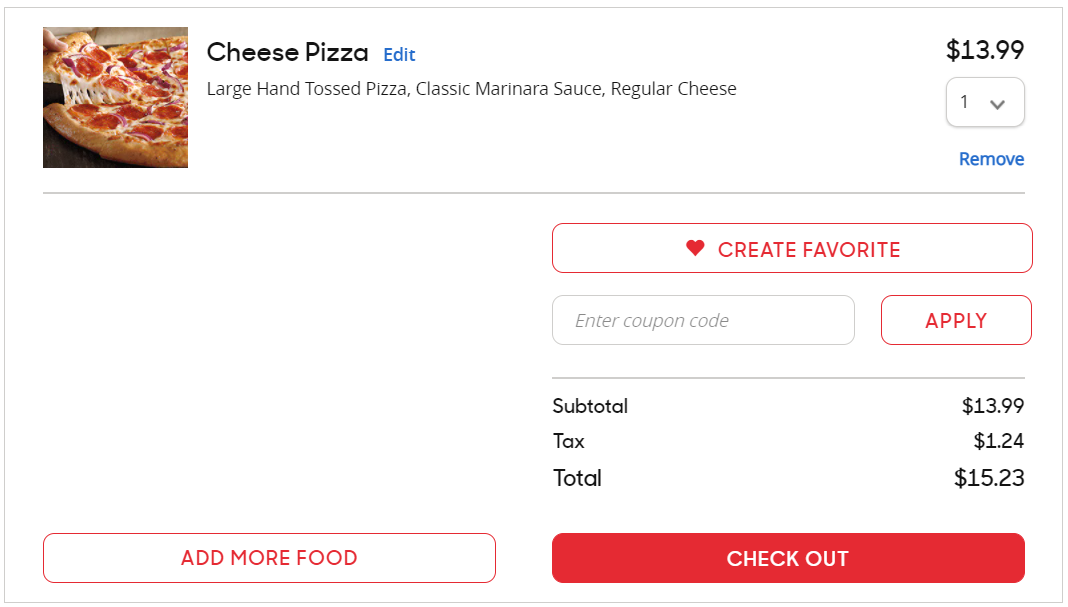Remove the Cheese Pizza from cart

pyautogui.click(x=991, y=159)
